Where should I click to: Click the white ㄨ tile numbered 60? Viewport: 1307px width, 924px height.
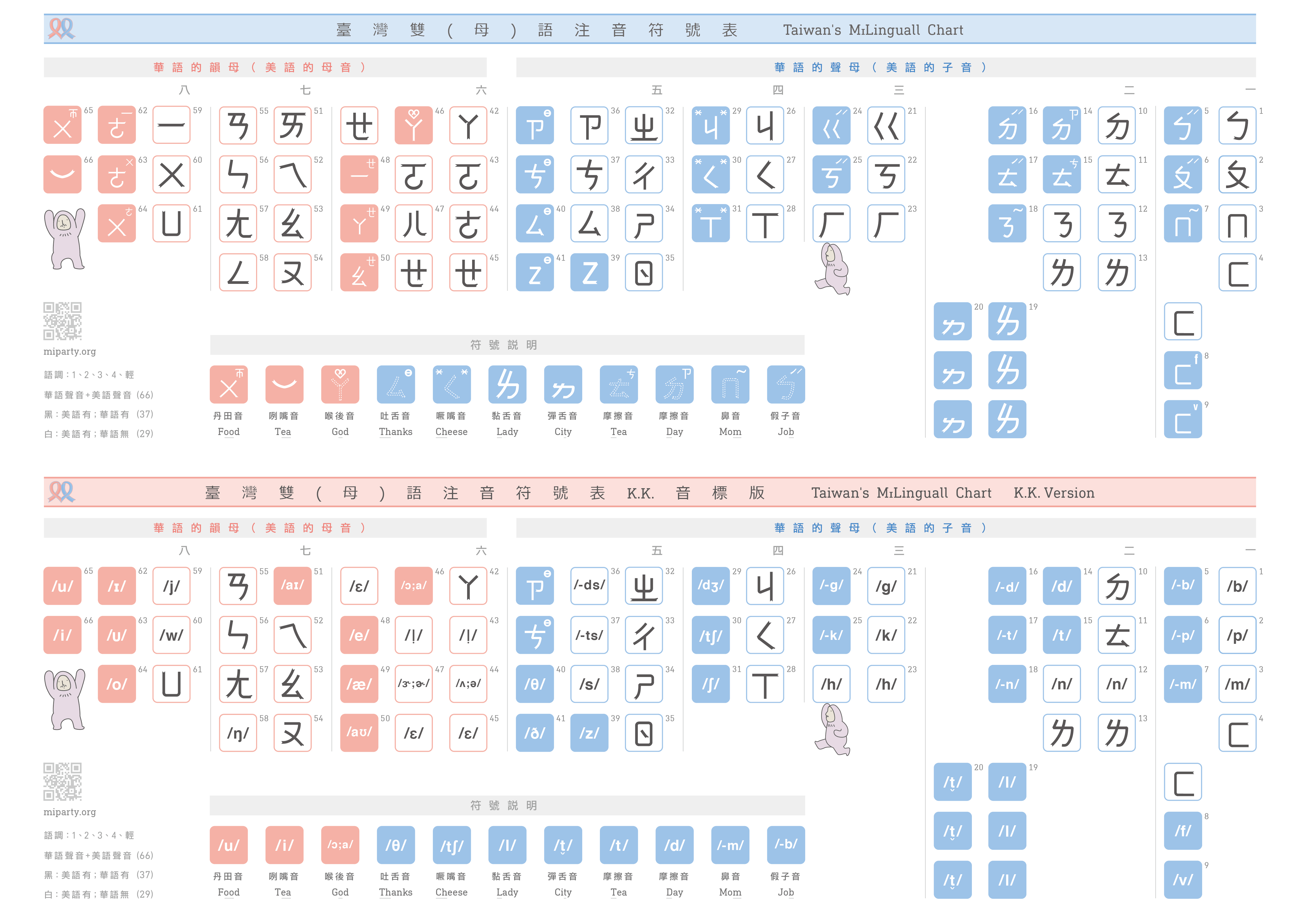[x=171, y=174]
